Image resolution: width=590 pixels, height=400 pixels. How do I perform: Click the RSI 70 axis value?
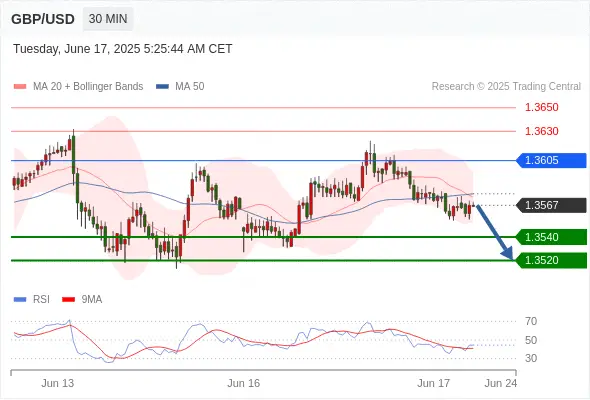[531, 321]
